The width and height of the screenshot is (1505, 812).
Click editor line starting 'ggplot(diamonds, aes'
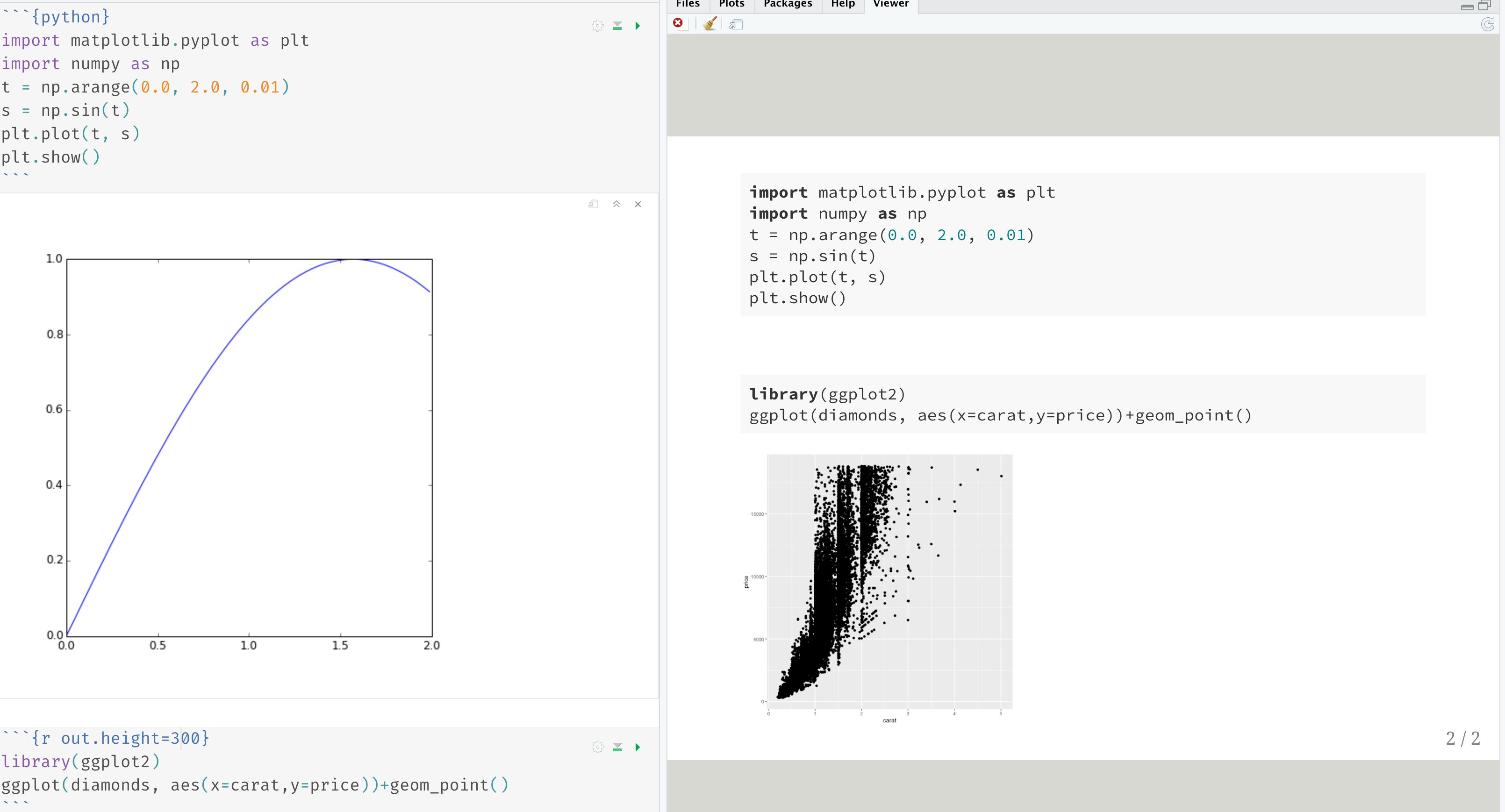pyautogui.click(x=255, y=785)
